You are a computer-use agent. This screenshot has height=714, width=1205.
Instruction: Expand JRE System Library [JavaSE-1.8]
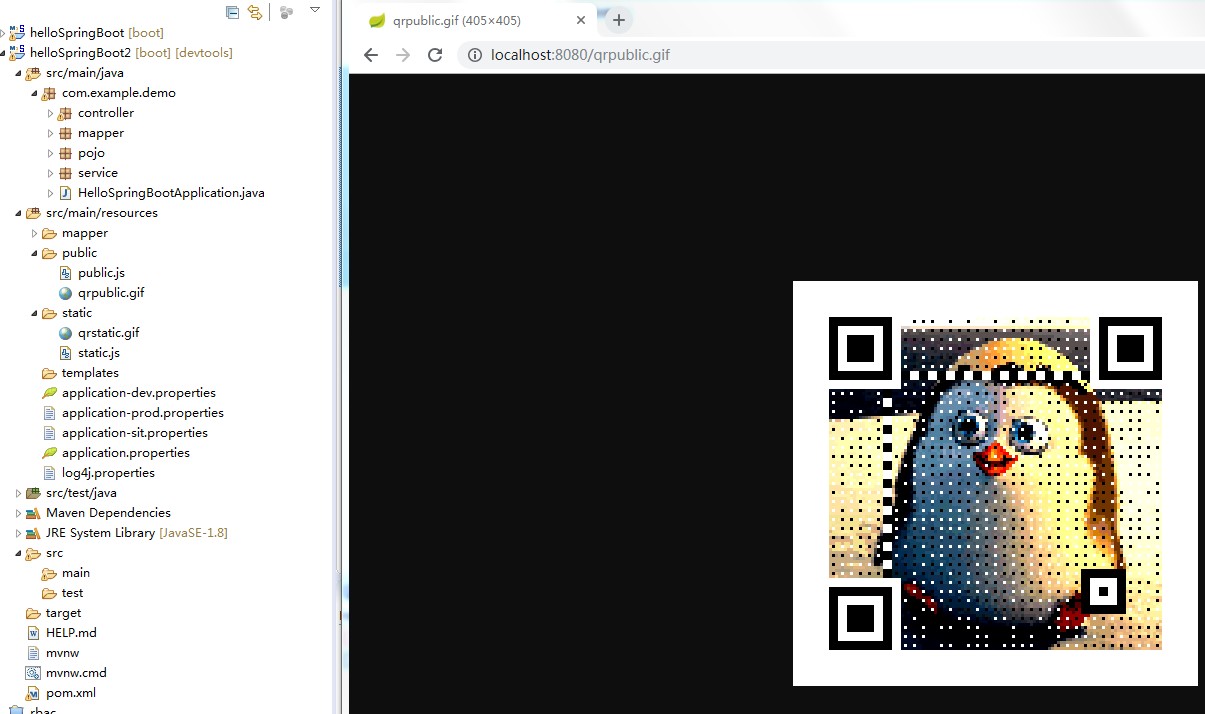18,533
